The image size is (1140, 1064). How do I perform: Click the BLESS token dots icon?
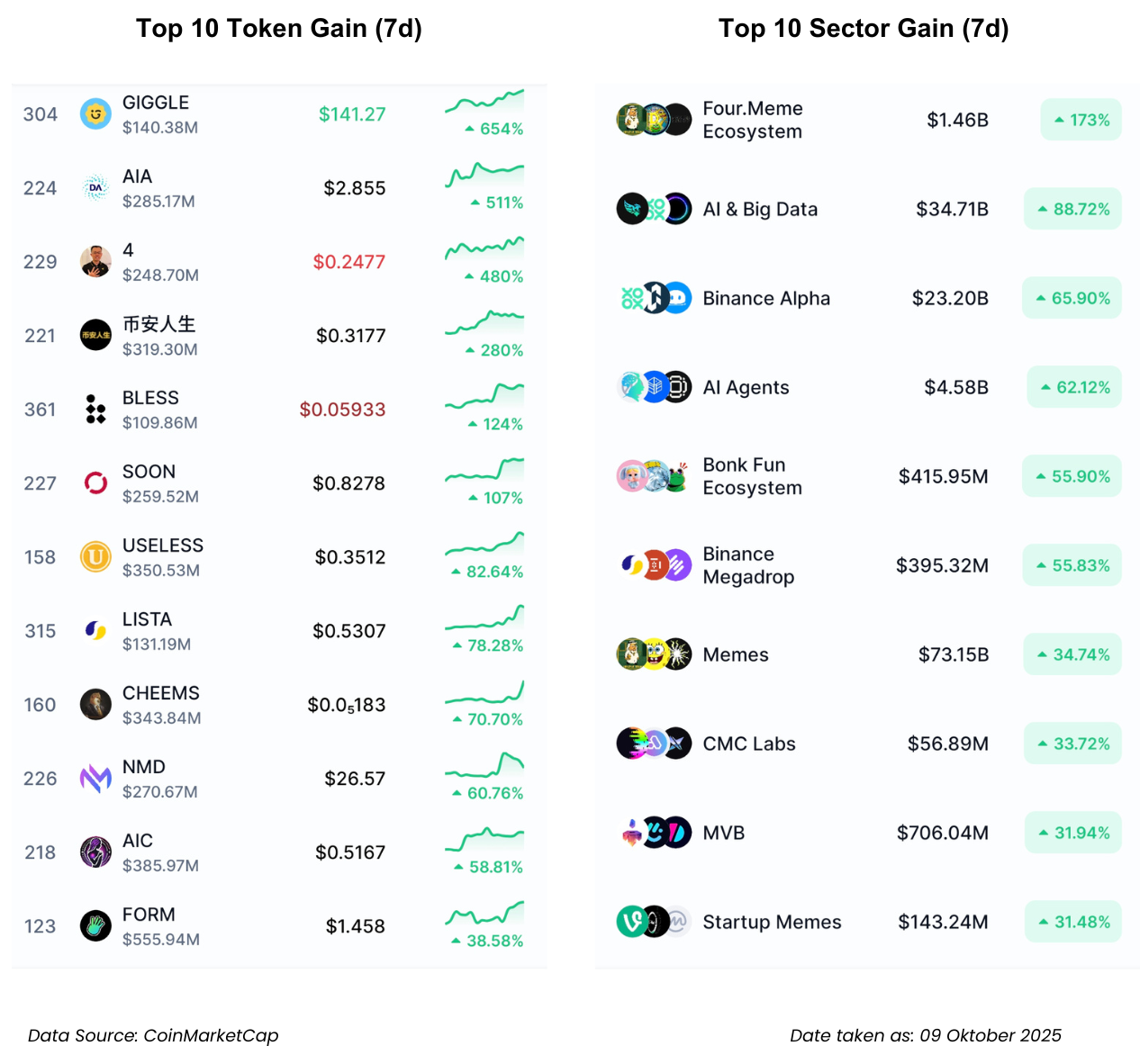[x=95, y=410]
